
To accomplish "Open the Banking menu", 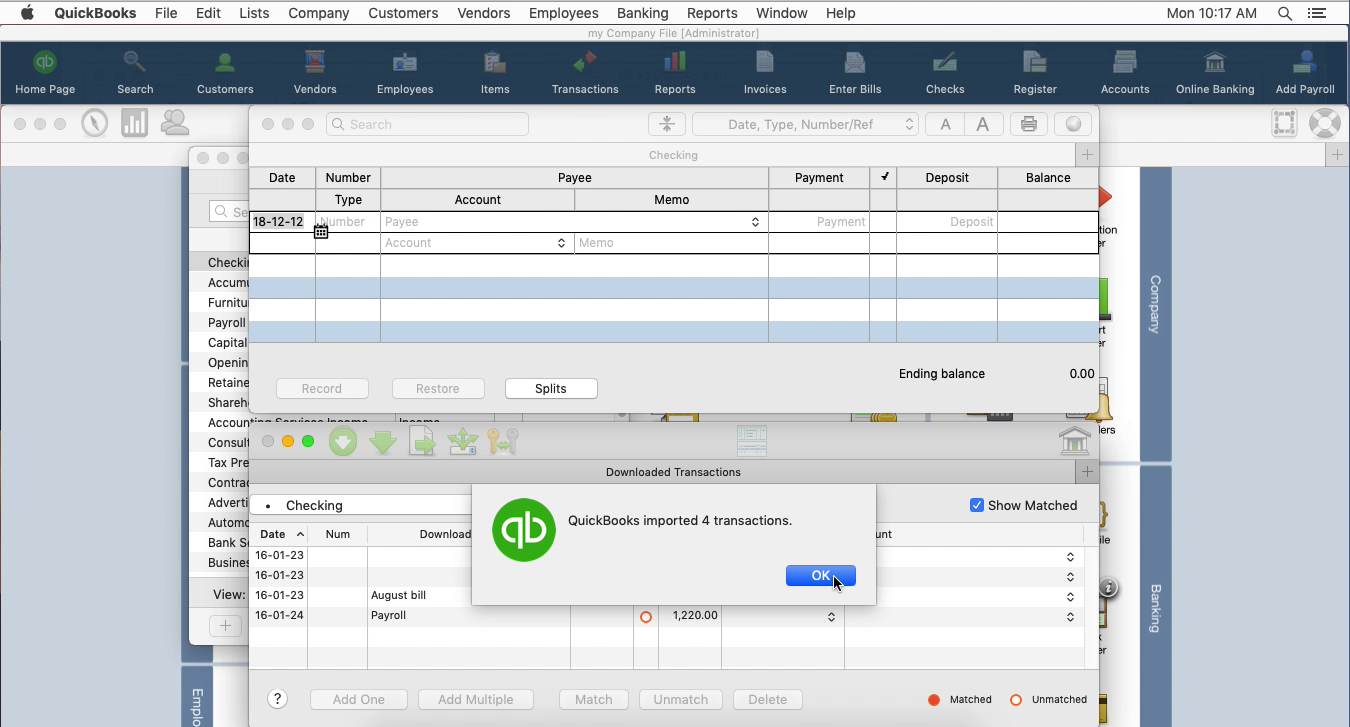I will (642, 13).
